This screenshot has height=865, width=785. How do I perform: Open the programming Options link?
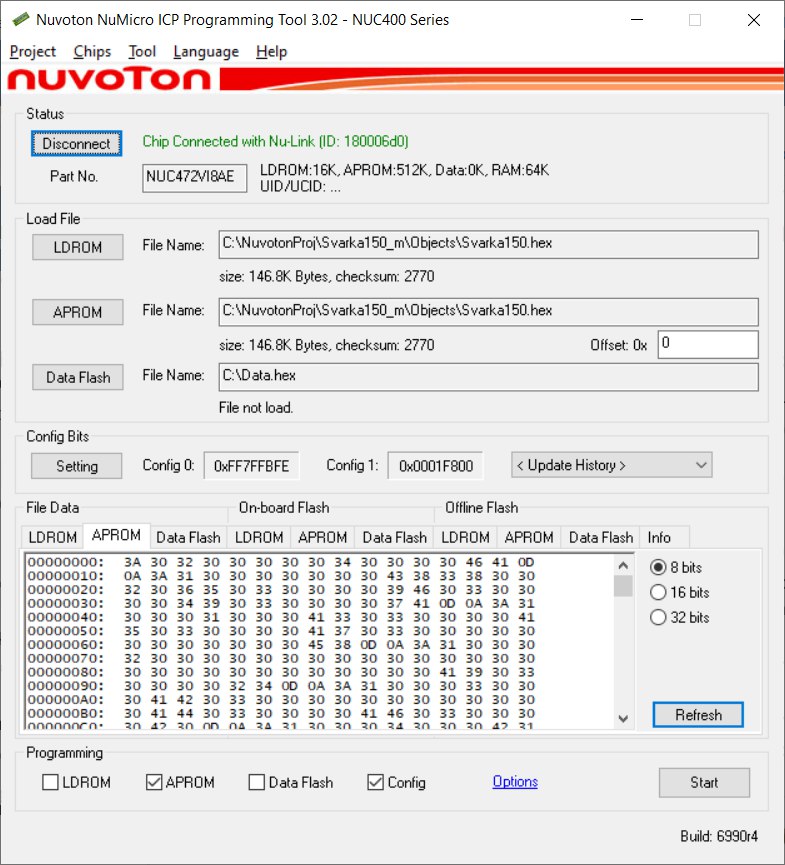515,782
